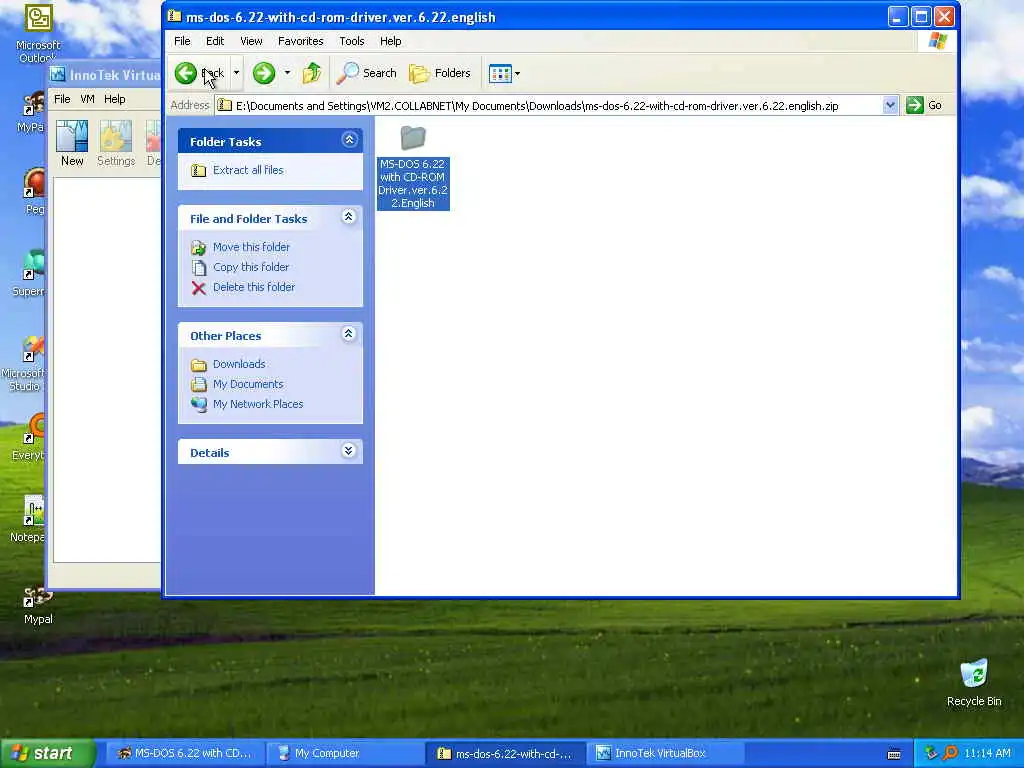The width and height of the screenshot is (1024, 768).
Task: Open VM menu in VirtualBox window
Action: click(88, 99)
